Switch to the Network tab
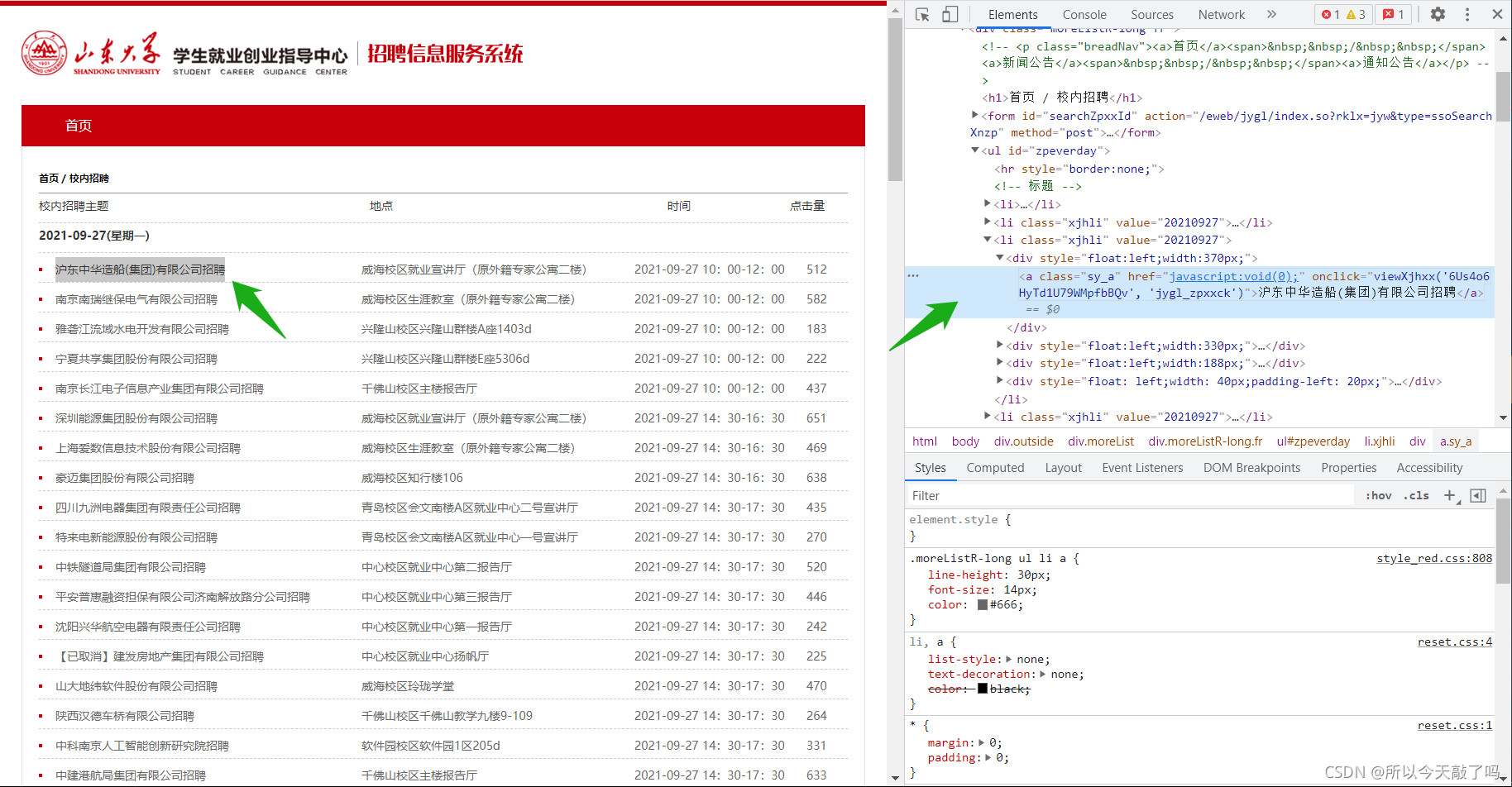This screenshot has width=1512, height=787. click(1222, 15)
